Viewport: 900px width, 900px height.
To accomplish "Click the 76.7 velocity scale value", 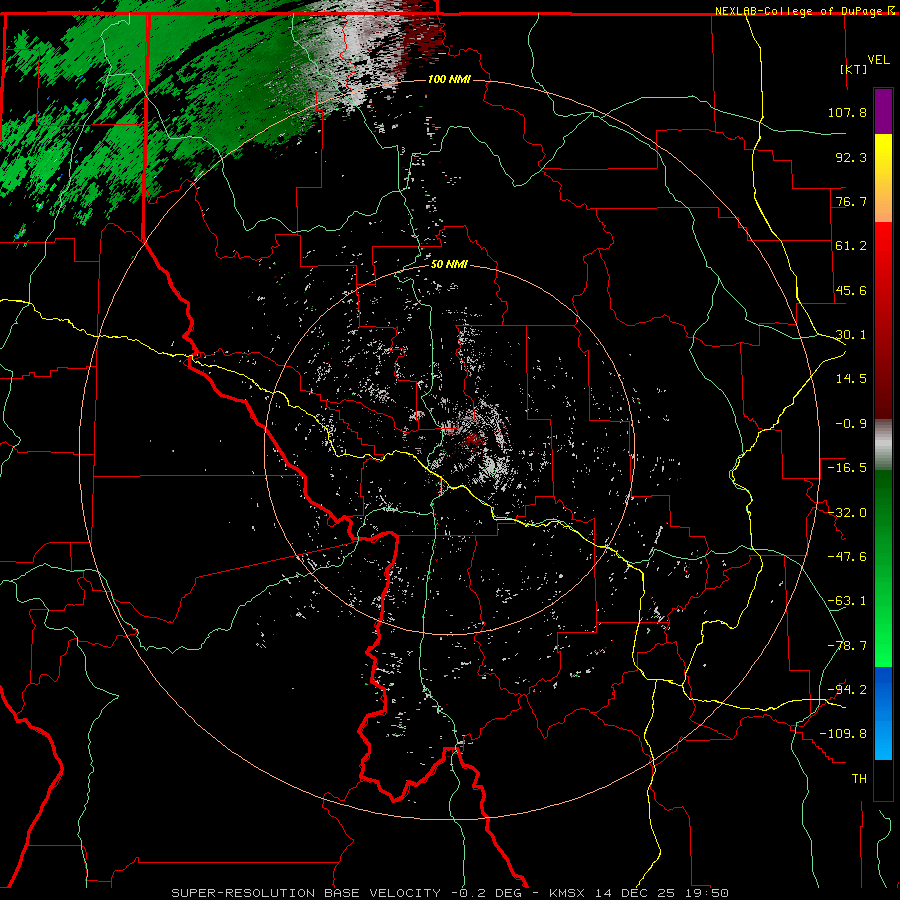I will point(851,201).
